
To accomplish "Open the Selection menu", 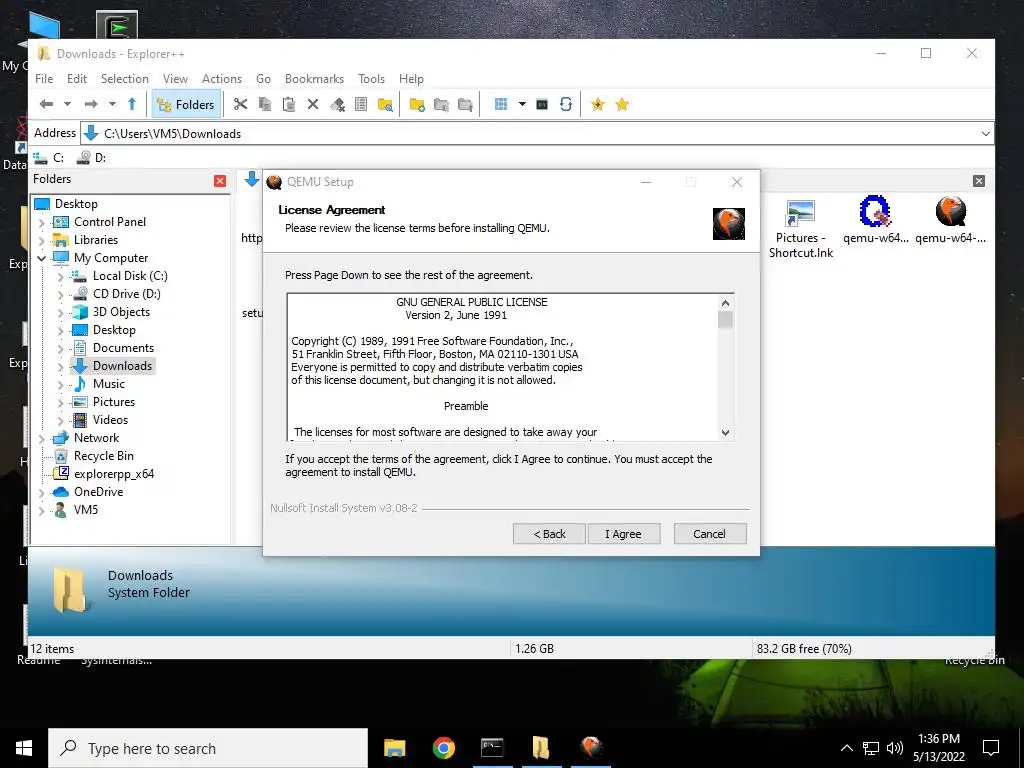I will pyautogui.click(x=124, y=78).
